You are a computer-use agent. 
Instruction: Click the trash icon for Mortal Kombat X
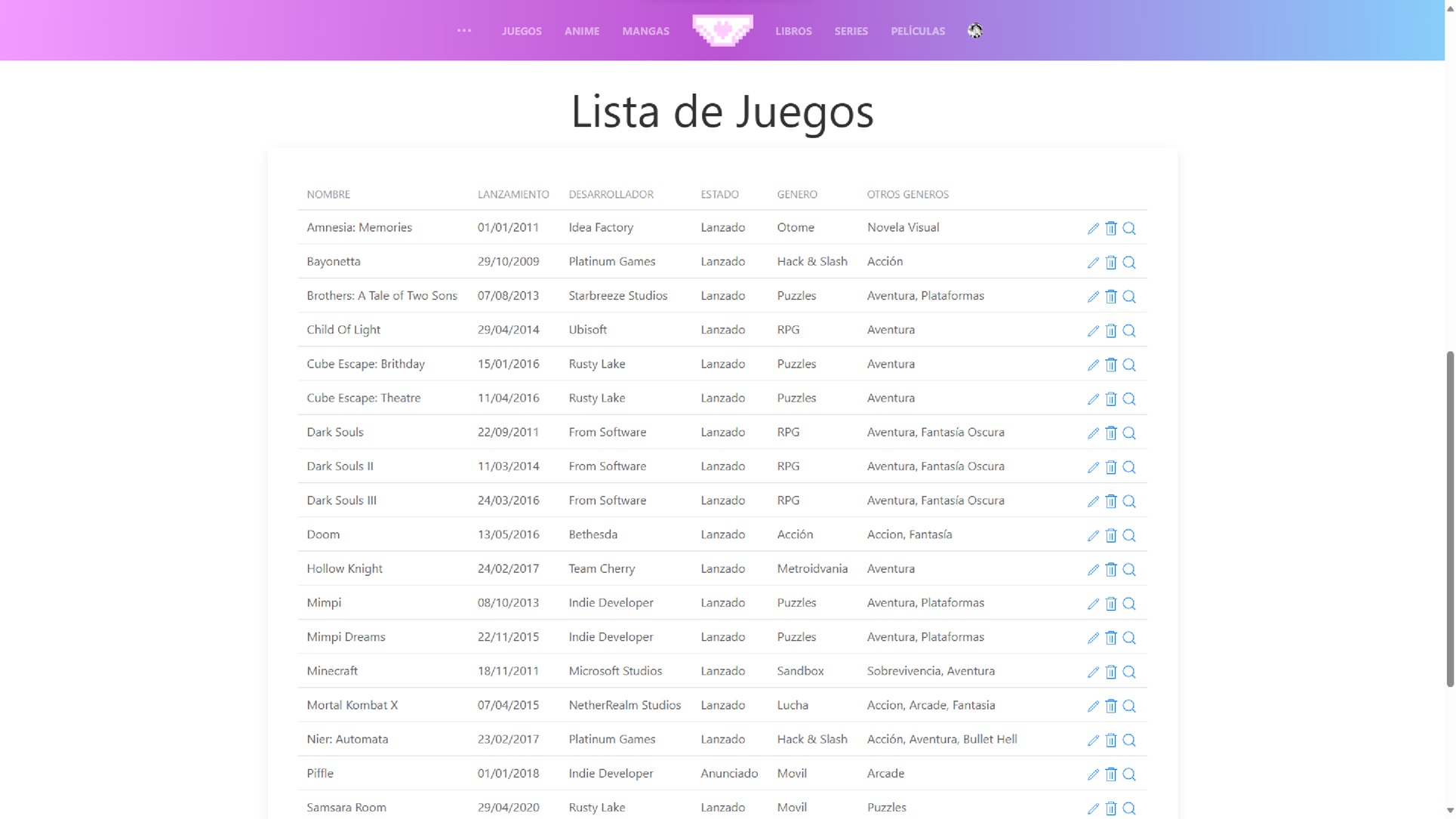pyautogui.click(x=1110, y=706)
